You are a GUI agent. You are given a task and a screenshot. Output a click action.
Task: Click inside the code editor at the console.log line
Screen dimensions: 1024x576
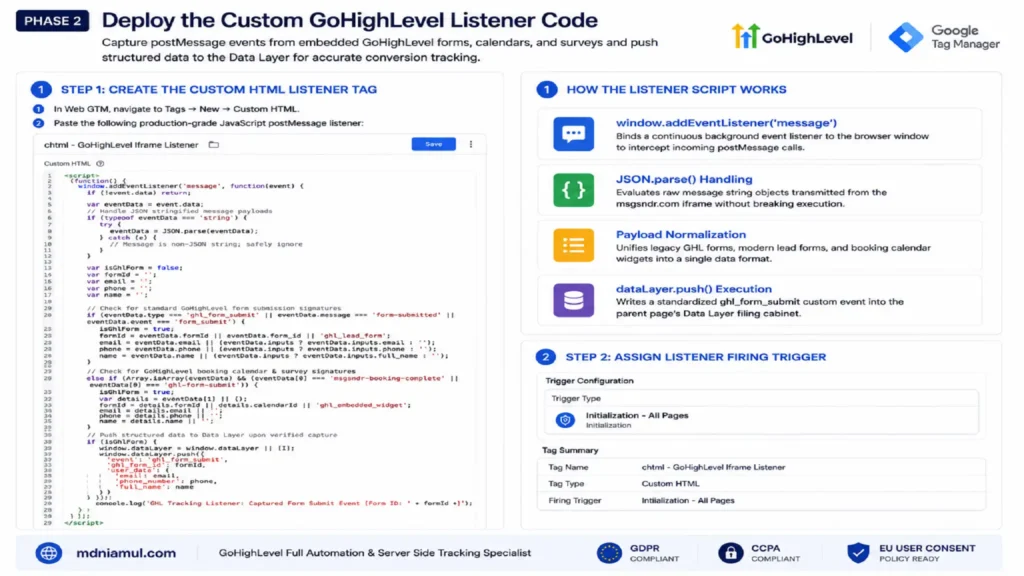click(x=283, y=504)
